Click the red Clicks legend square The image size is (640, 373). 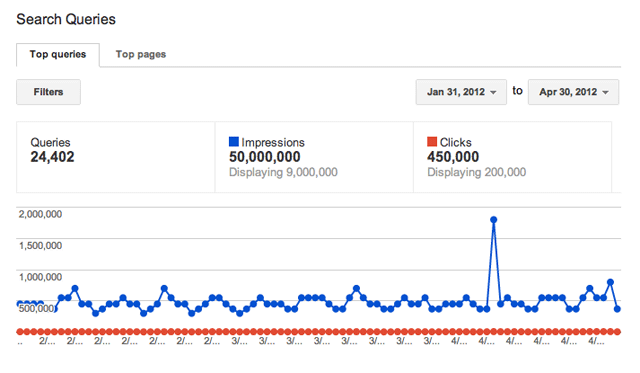pyautogui.click(x=432, y=142)
